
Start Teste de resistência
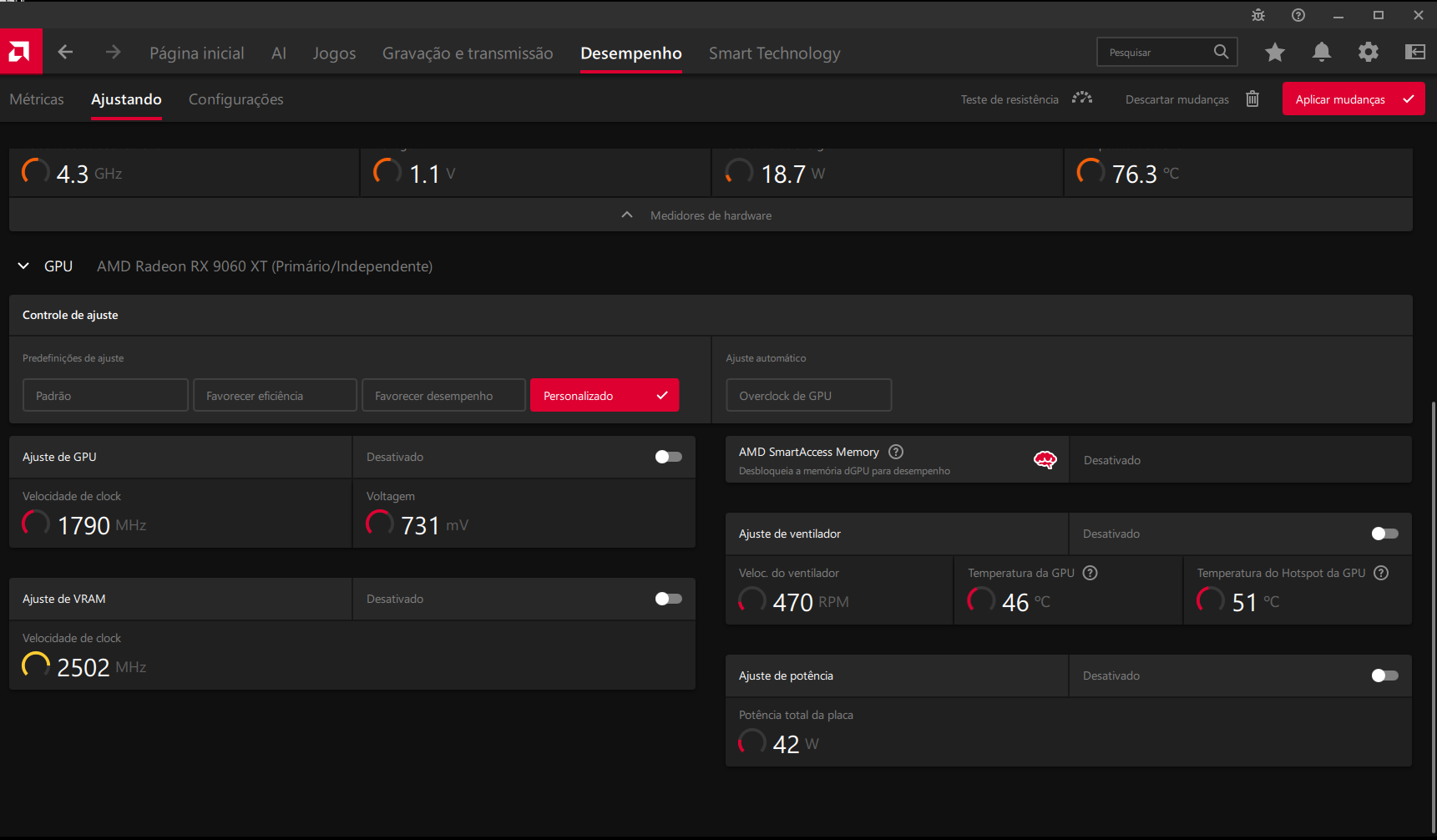tap(1009, 99)
